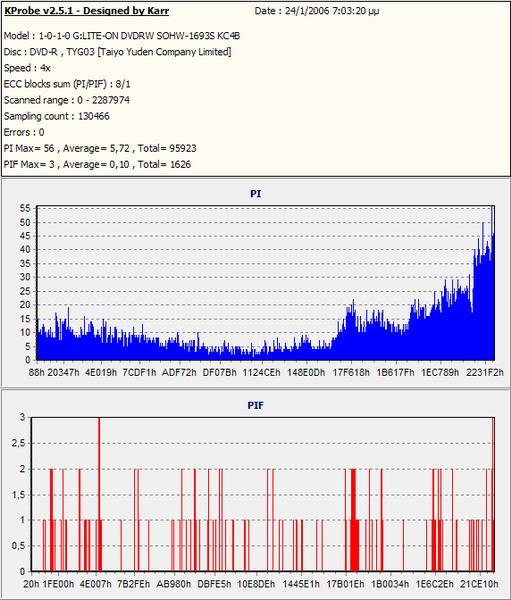Click the dense PIF cluster near 17B01Eh
This screenshot has height=600, width=511.
tap(354, 520)
